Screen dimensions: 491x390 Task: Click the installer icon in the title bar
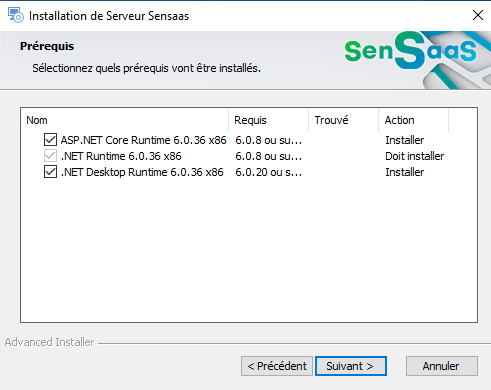[x=16, y=15]
